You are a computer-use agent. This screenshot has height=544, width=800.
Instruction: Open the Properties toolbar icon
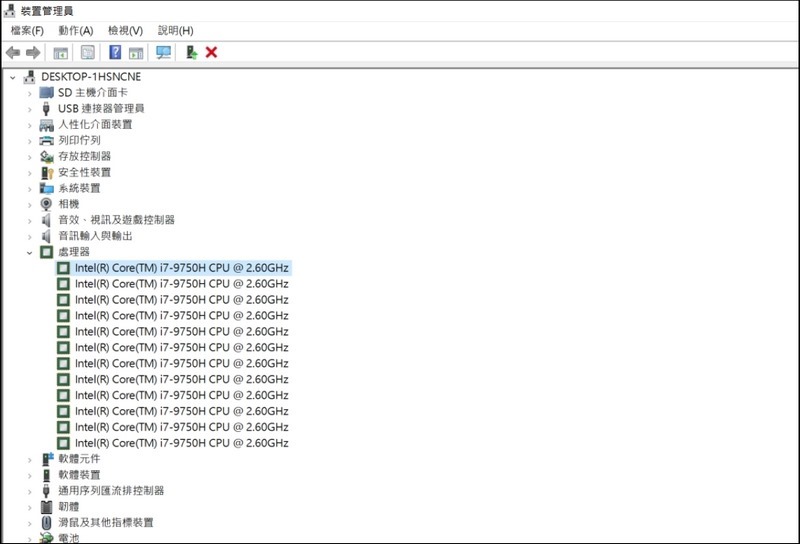coord(88,52)
